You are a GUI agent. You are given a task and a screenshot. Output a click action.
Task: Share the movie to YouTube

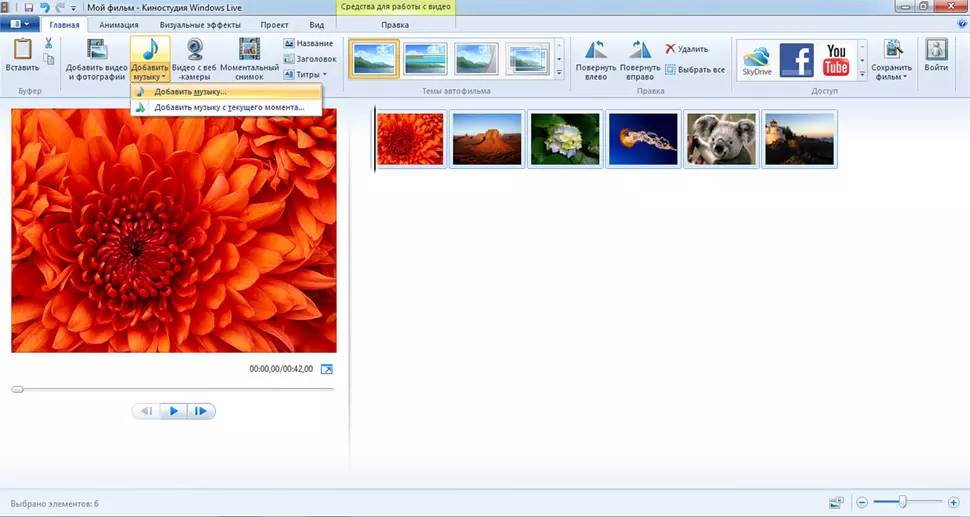tap(836, 60)
